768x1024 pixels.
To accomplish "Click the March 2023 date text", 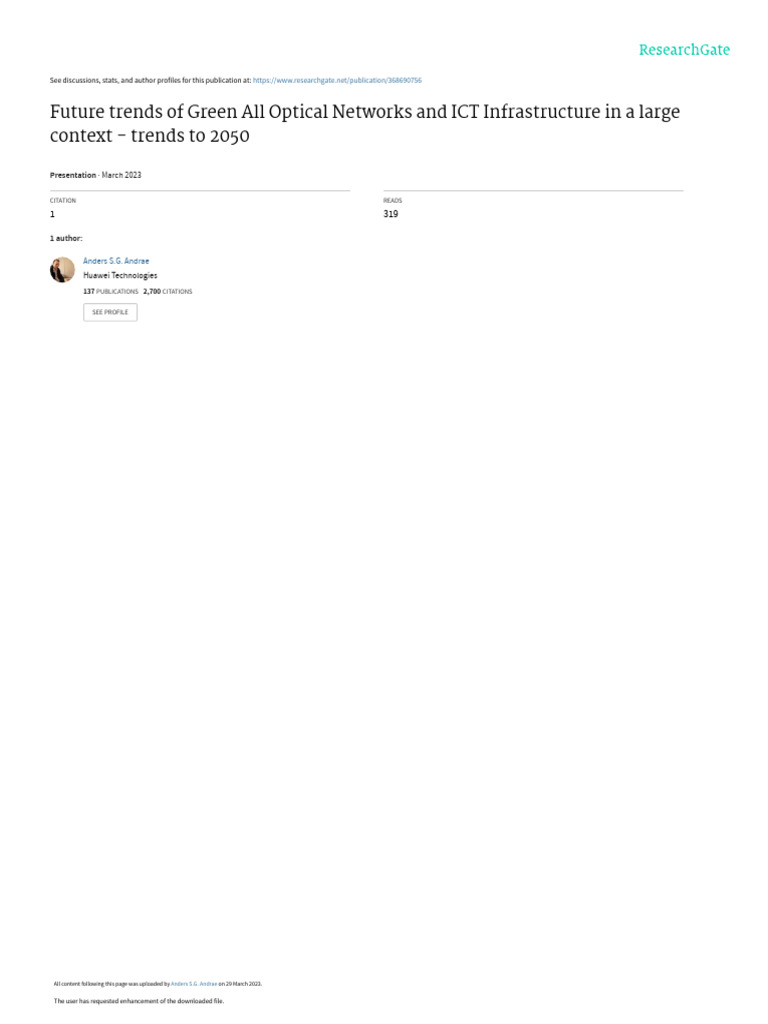I will click(121, 175).
